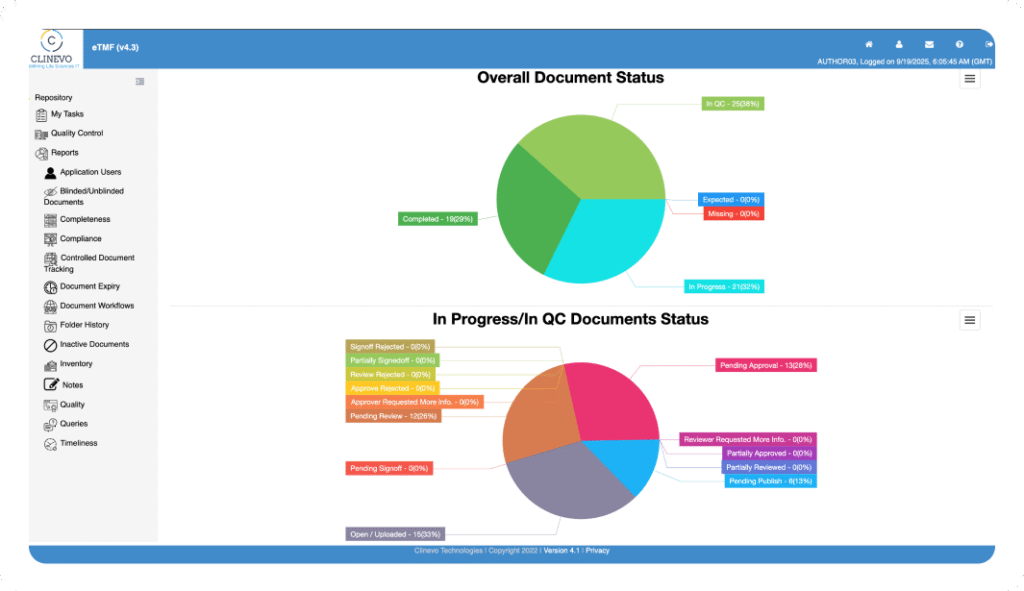
Task: Click the logout icon in header
Action: [988, 44]
